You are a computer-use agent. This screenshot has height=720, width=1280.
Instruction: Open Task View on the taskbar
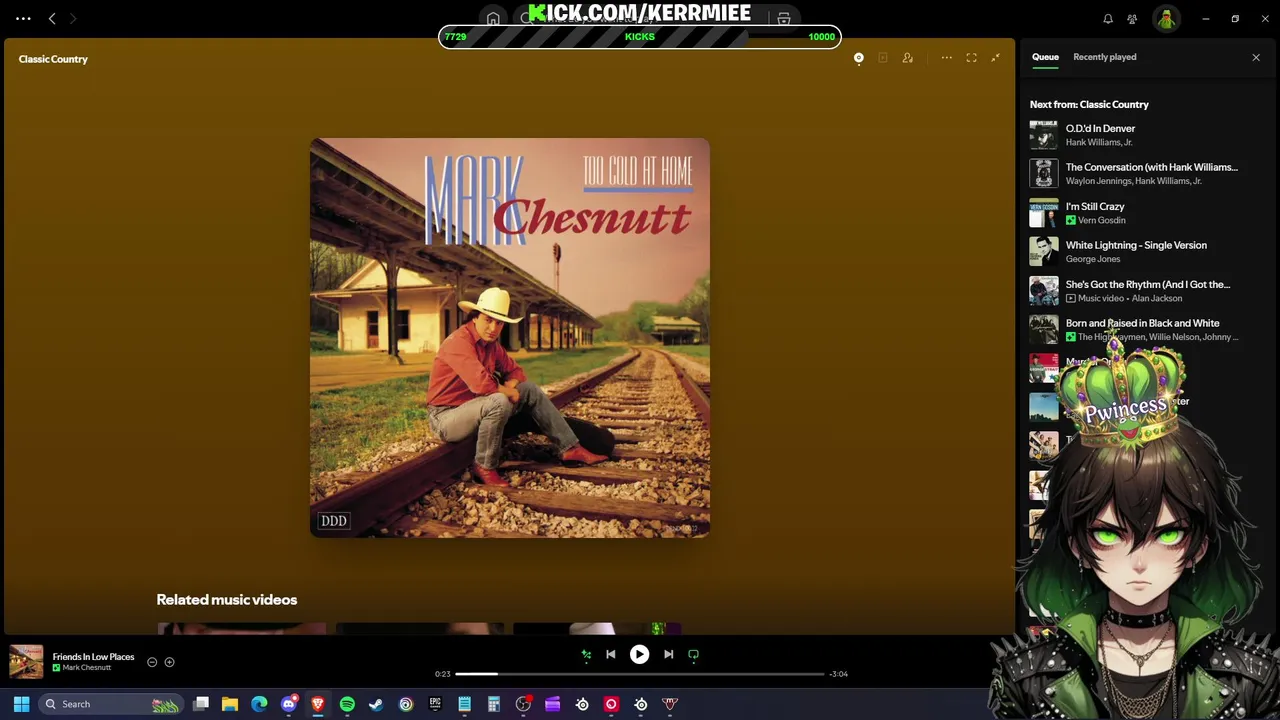click(201, 704)
